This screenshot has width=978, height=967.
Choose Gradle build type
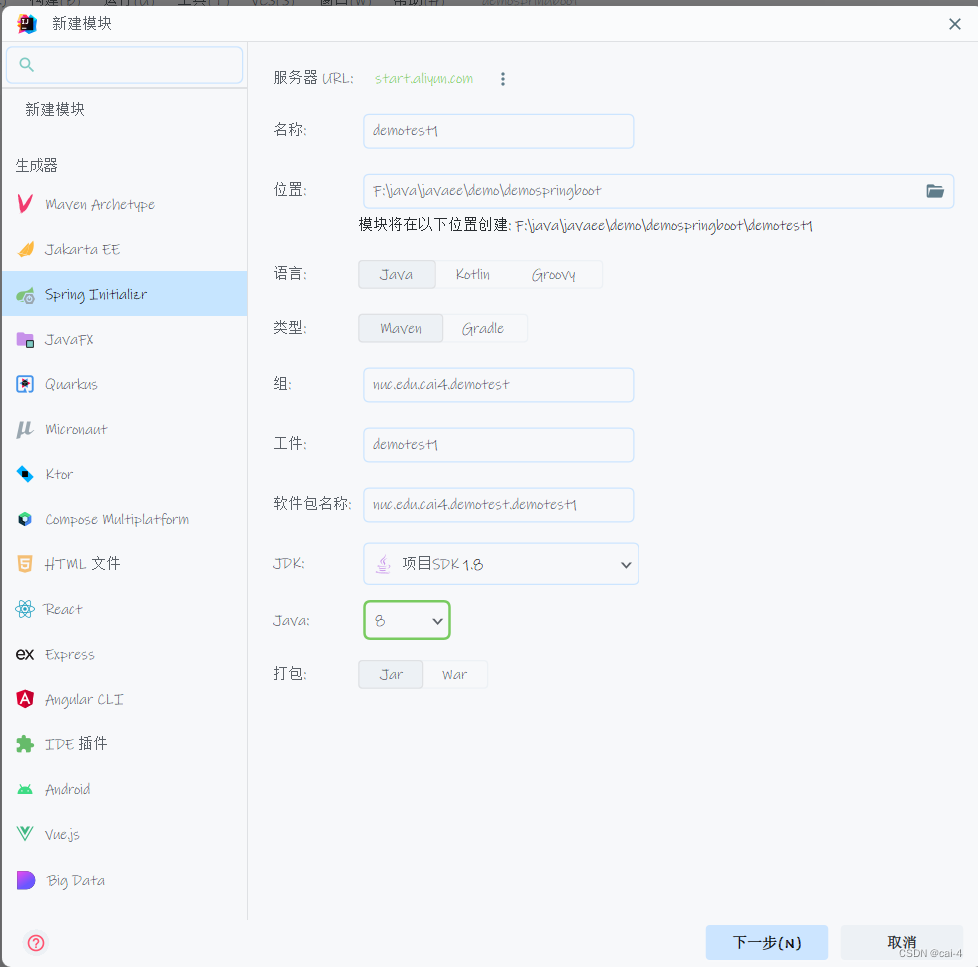pos(483,328)
